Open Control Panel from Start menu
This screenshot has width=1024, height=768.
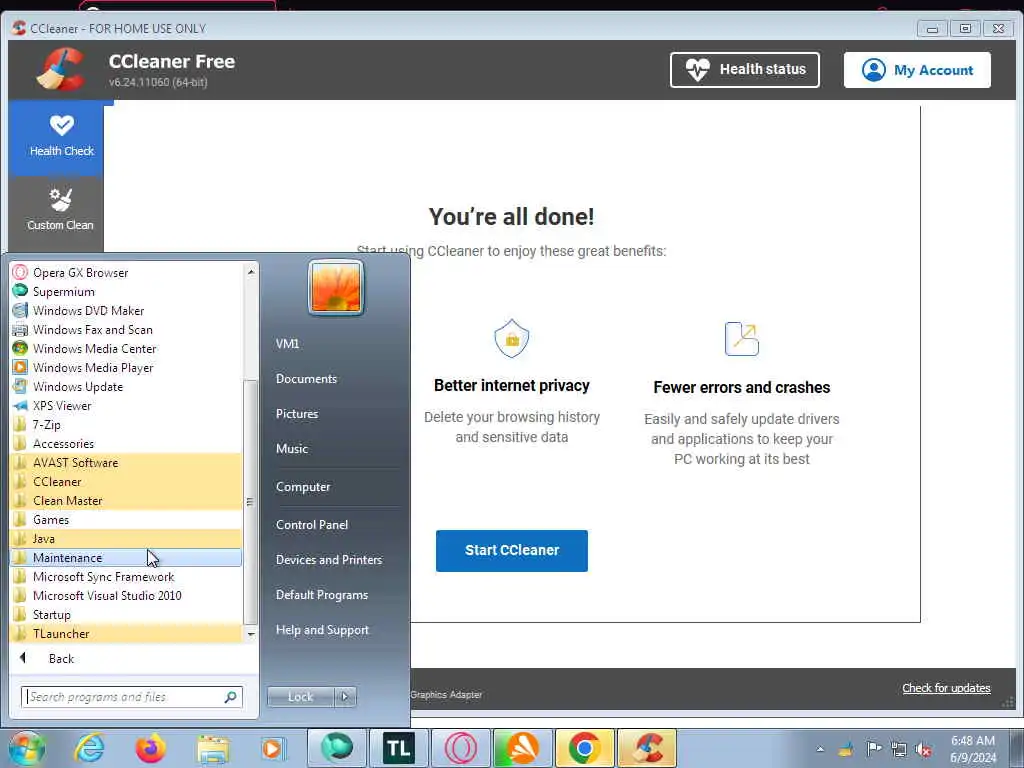point(312,524)
